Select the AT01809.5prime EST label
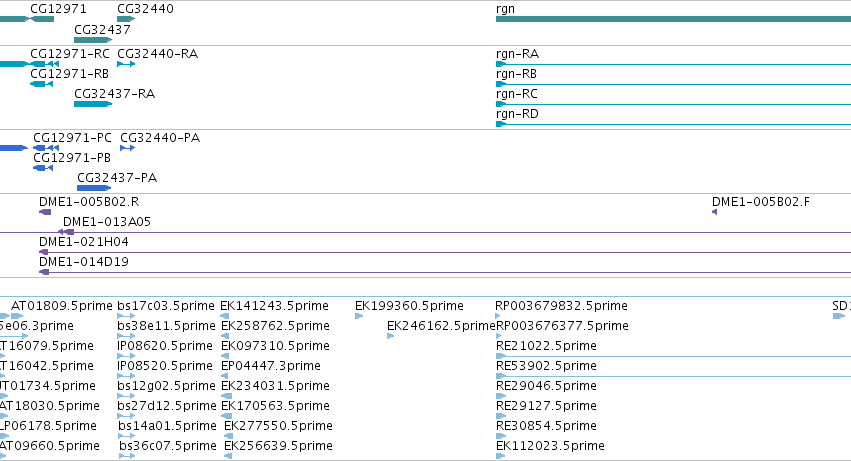Viewport: 851px width, 461px height. tap(61, 306)
